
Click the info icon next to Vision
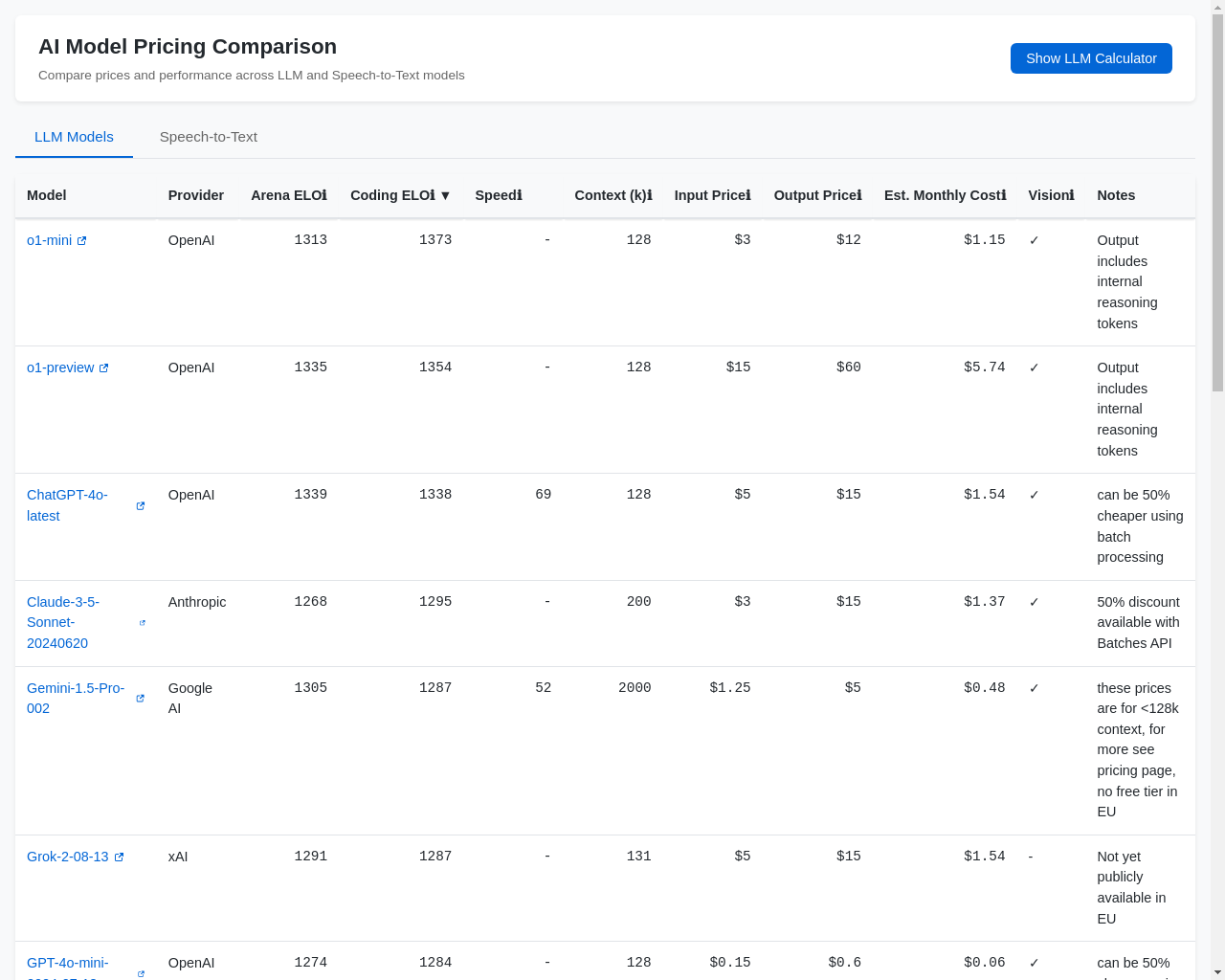[x=1071, y=195]
